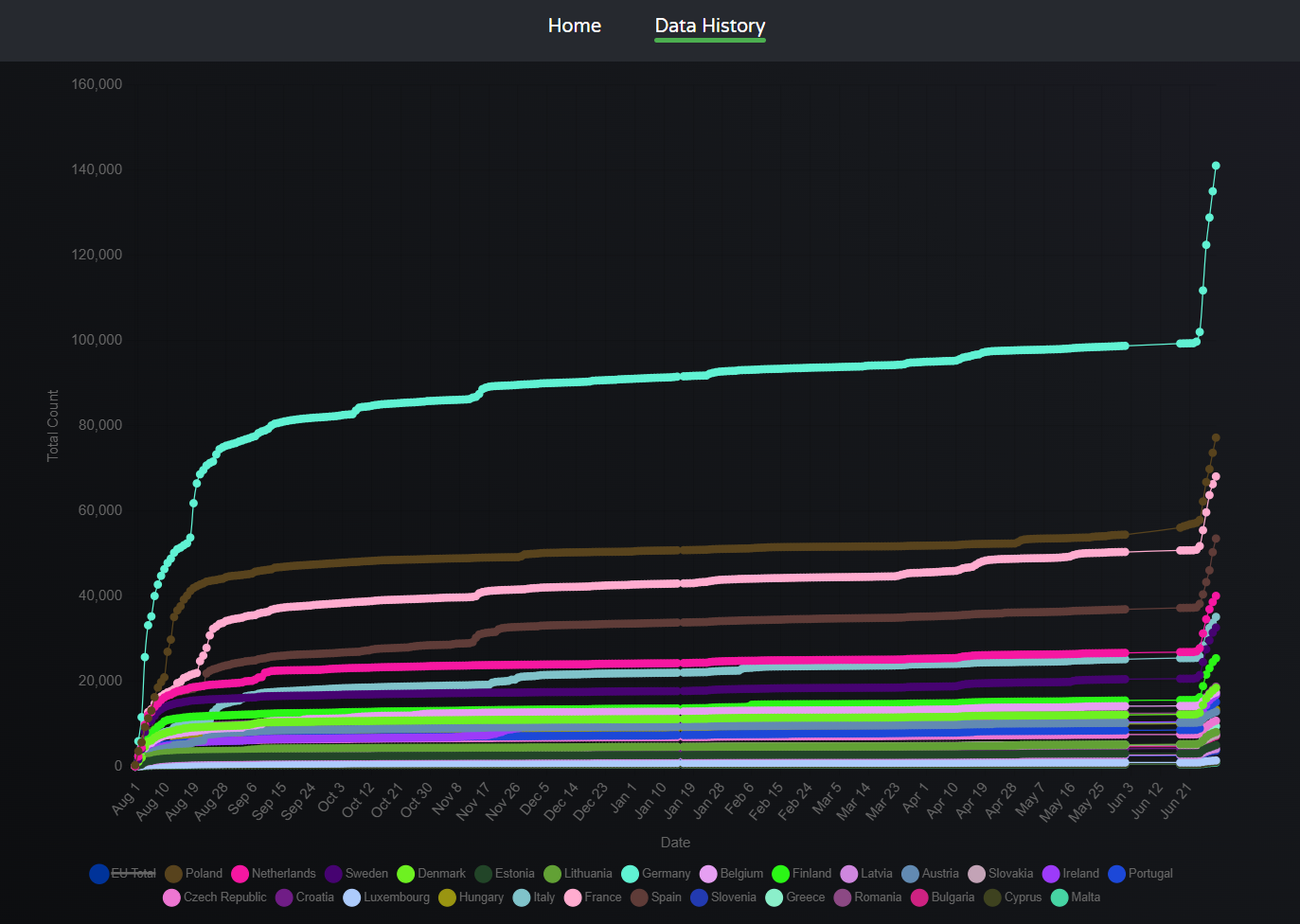The height and width of the screenshot is (924, 1300).
Task: Click the Hungary mustard swatch
Action: (x=447, y=897)
